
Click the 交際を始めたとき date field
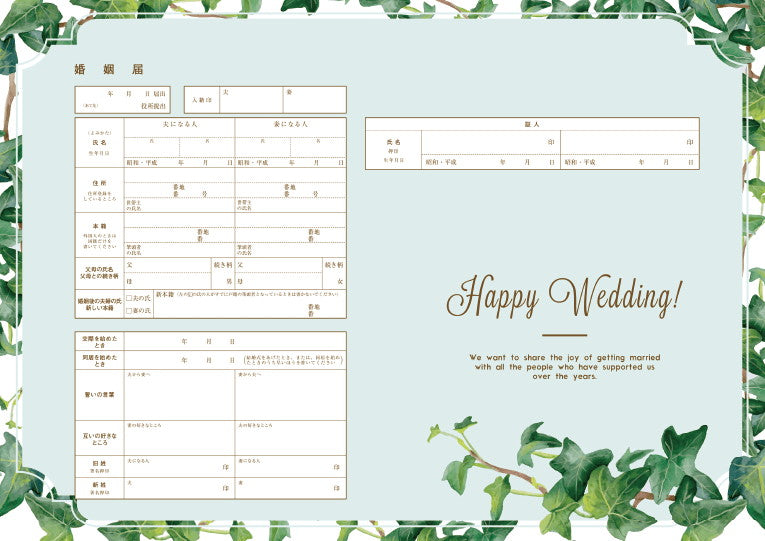[235, 341]
